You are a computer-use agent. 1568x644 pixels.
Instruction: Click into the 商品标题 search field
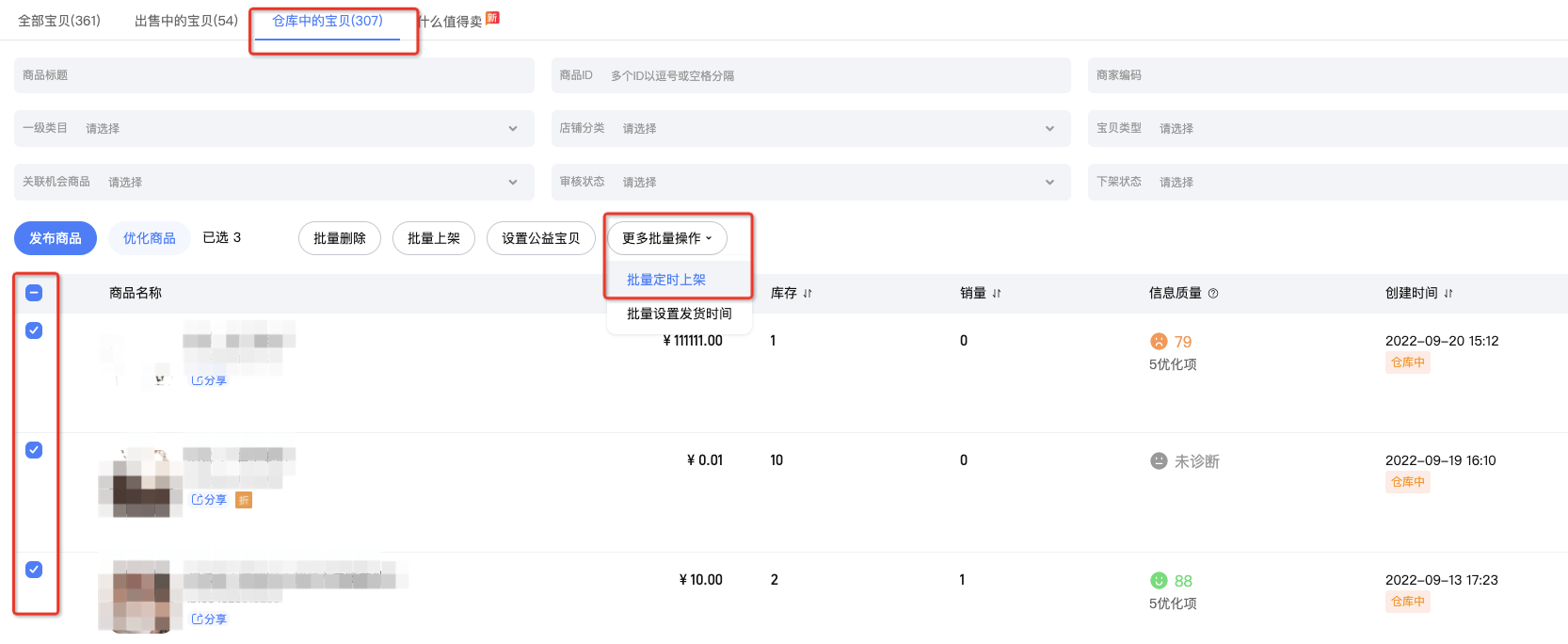pos(274,75)
